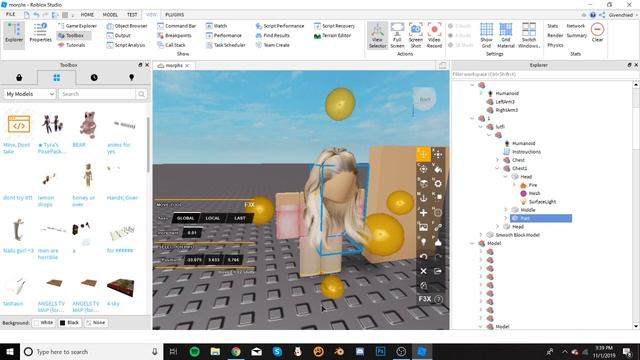
Task: Set F3X move axes to LOCAL
Action: [x=212, y=218]
